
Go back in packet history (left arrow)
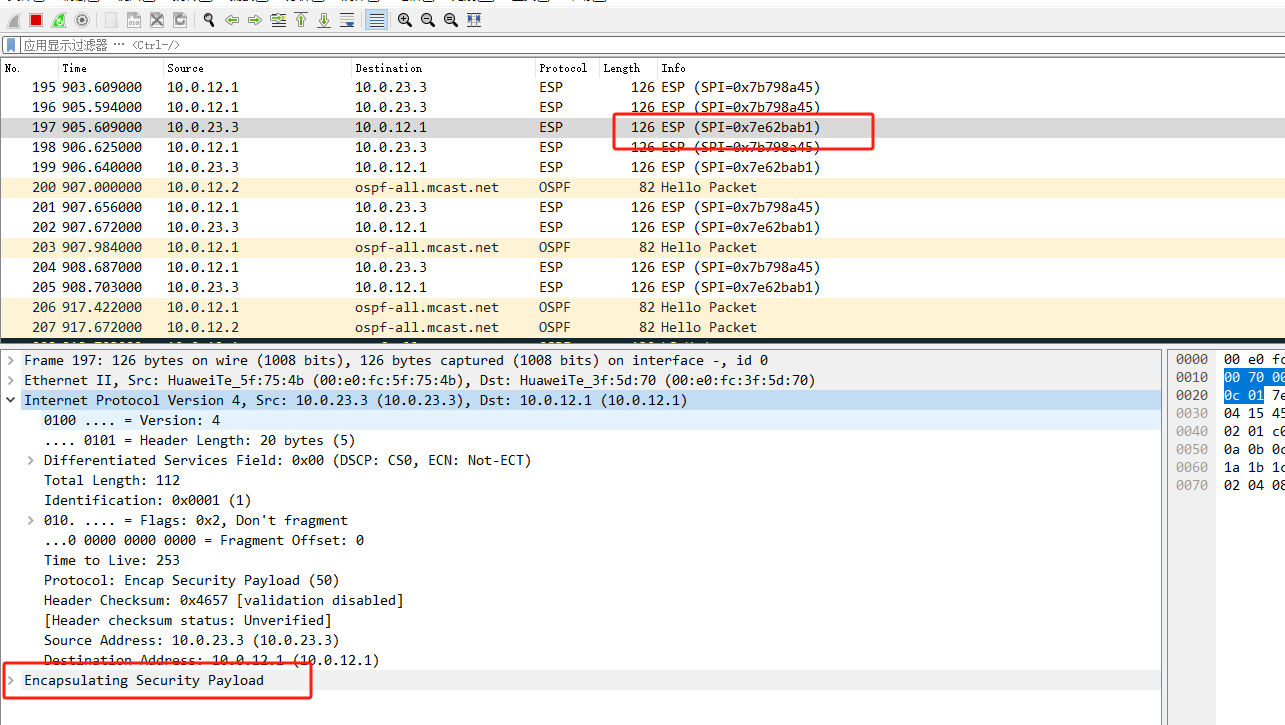tap(232, 20)
